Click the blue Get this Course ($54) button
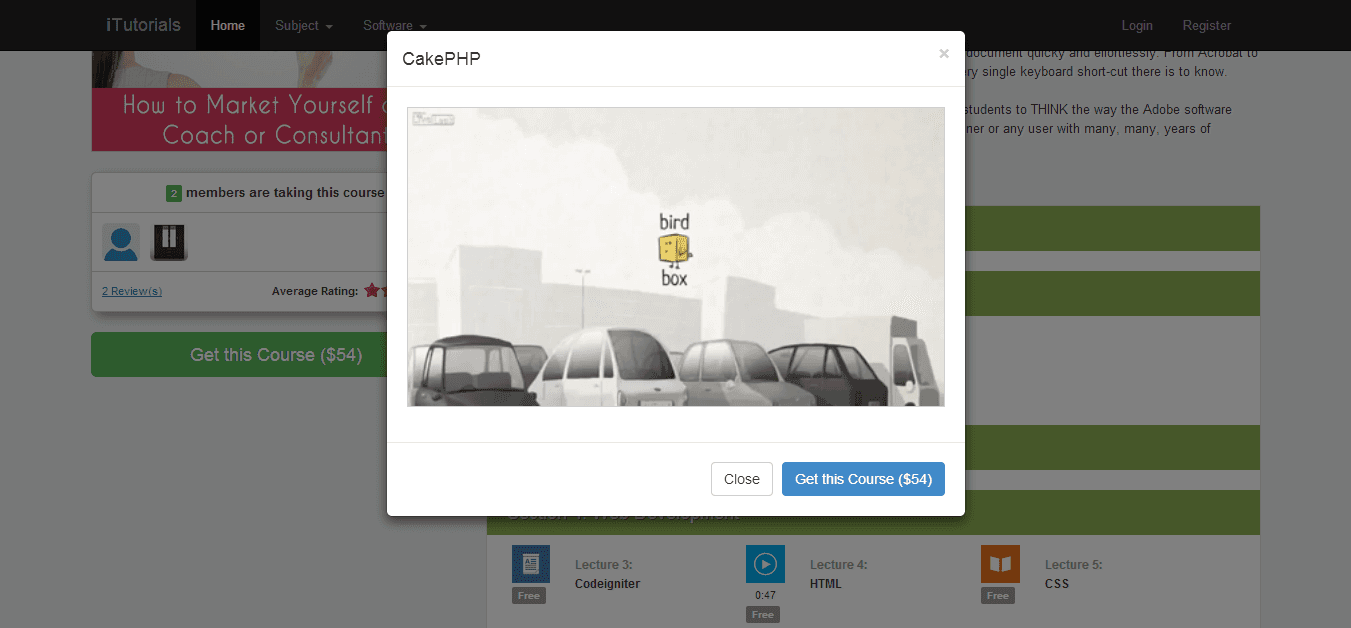 [x=863, y=479]
